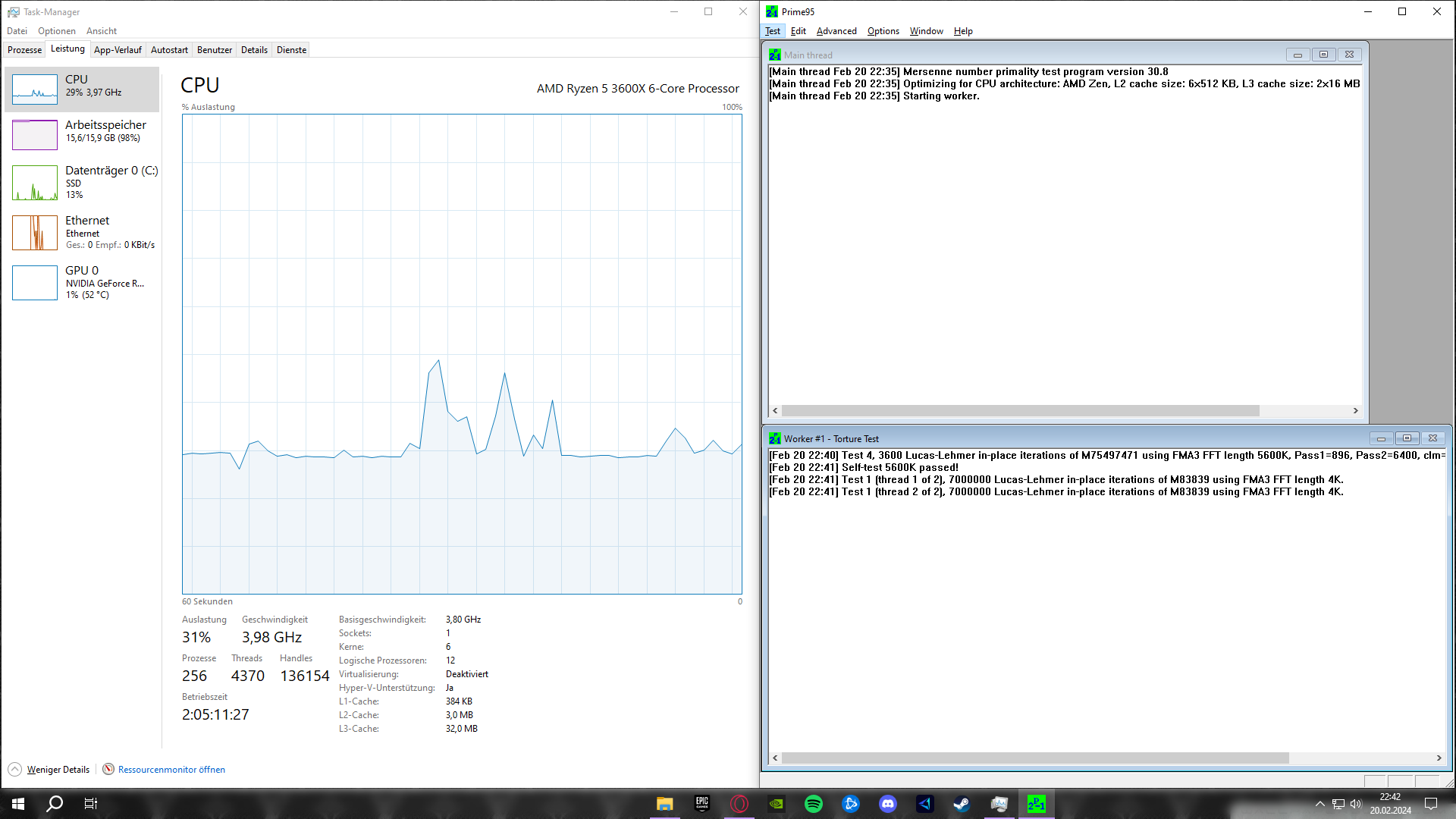Switch to the Prozesse tab

24,50
